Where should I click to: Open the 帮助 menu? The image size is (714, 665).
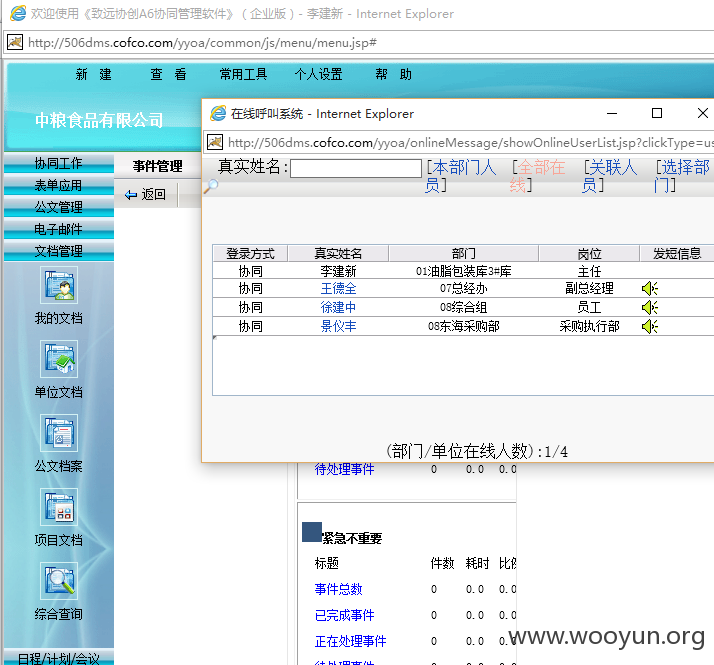click(x=393, y=74)
